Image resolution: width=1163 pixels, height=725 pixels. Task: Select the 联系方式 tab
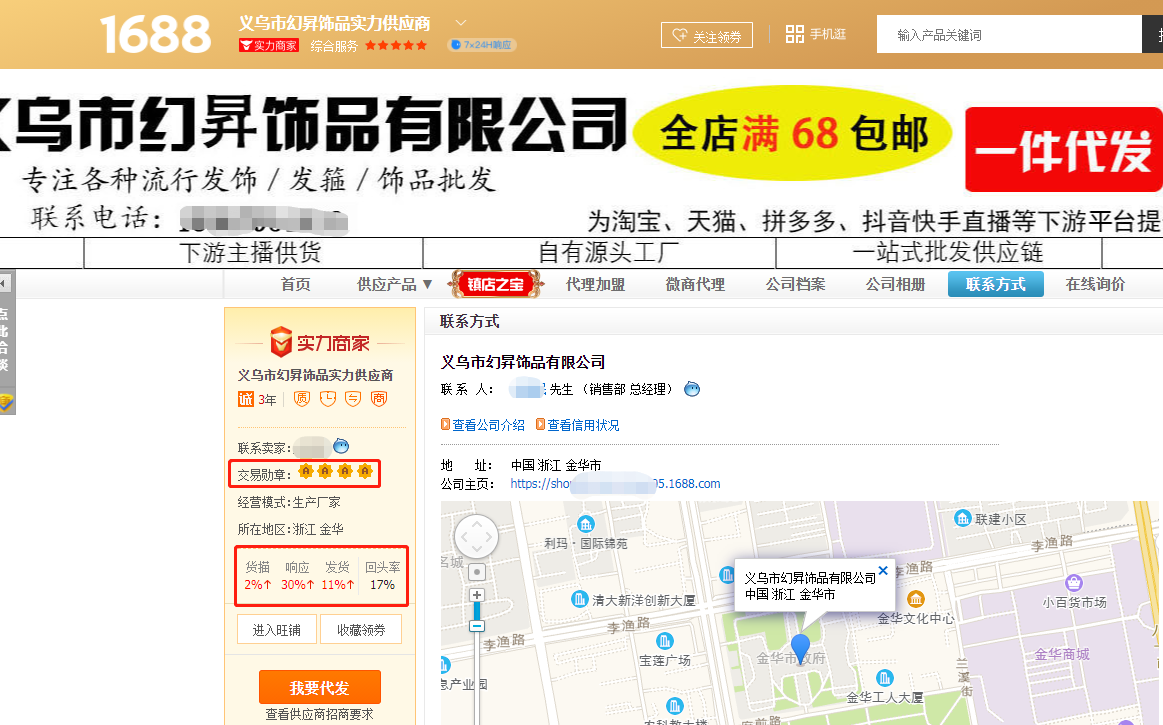995,284
